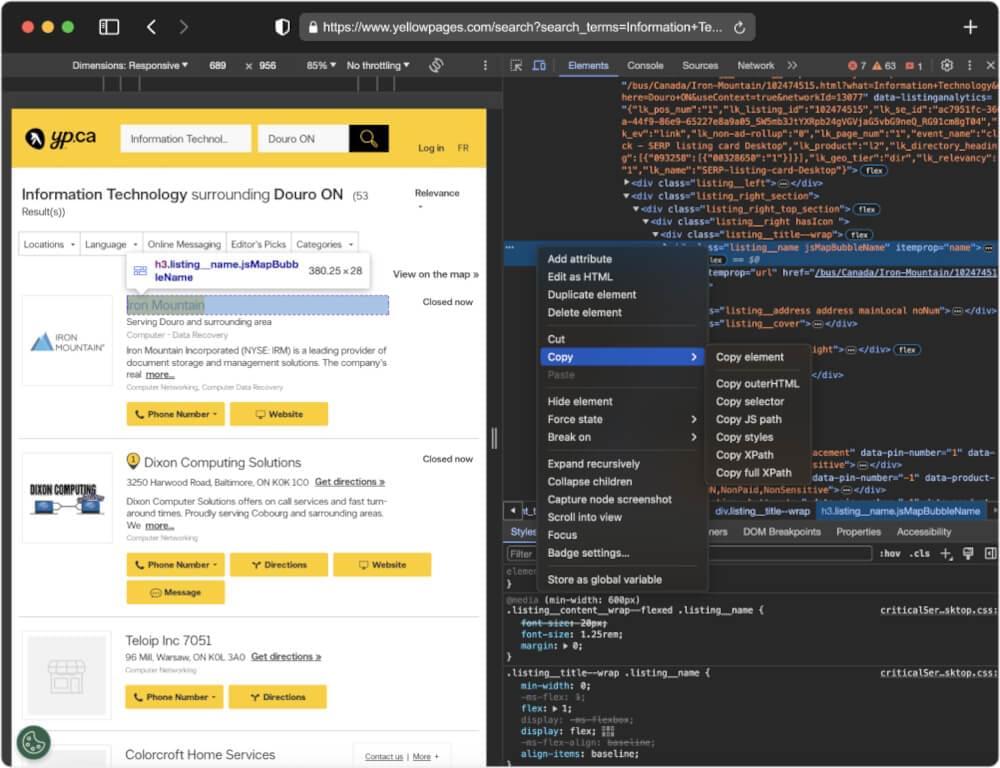The image size is (1000, 768).
Task: Click the rotate viewport icon
Action: (435, 64)
